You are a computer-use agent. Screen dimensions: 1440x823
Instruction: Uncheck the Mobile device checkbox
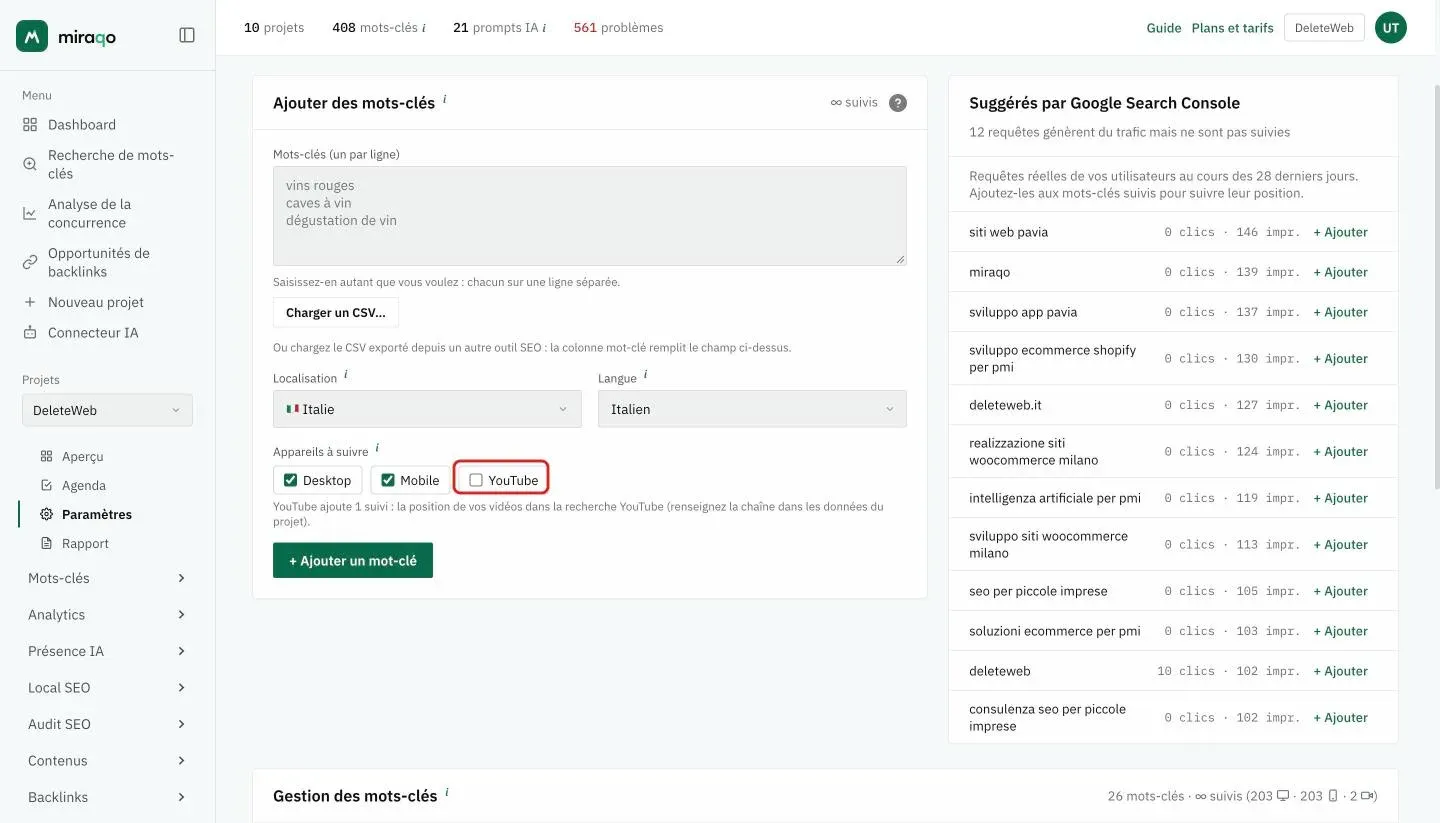pos(388,480)
